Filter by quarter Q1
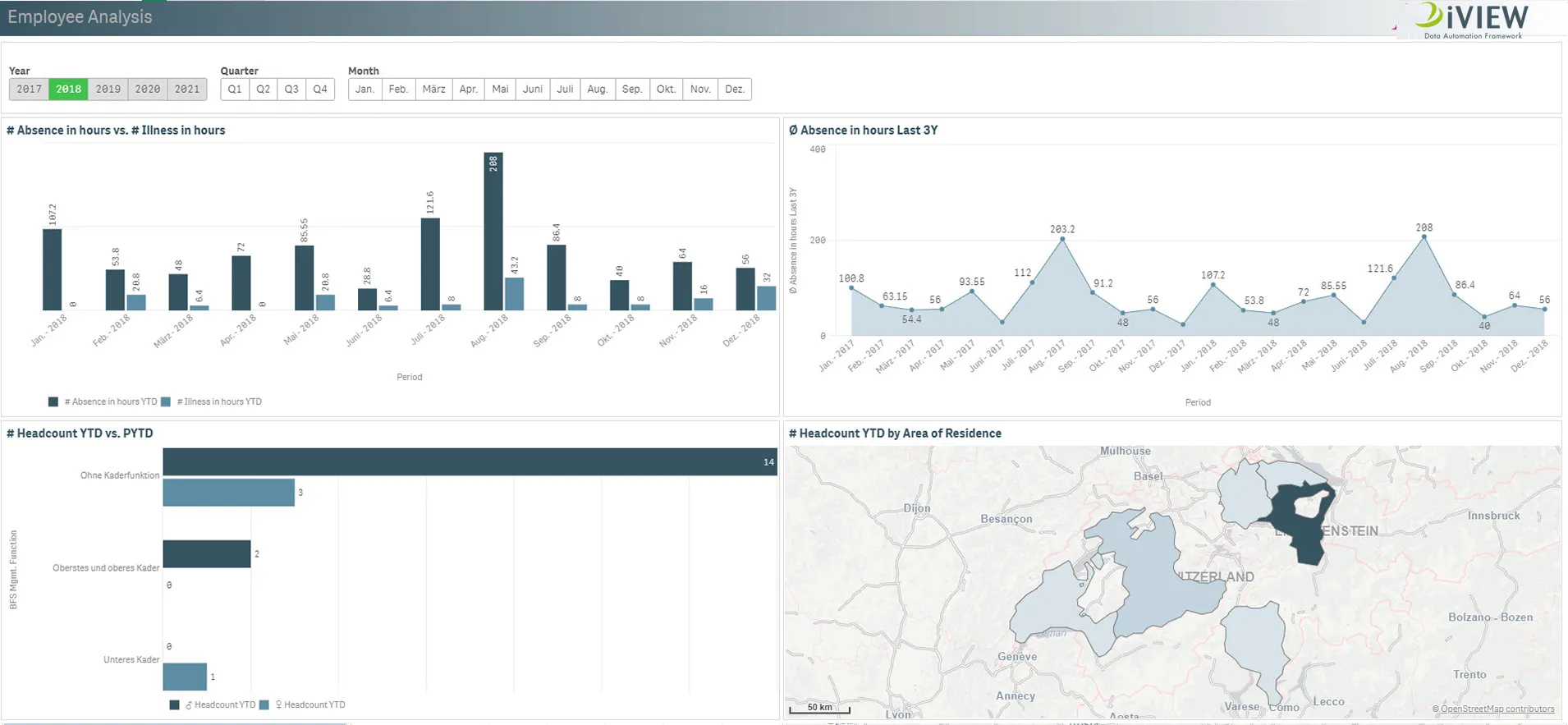 pyautogui.click(x=235, y=89)
